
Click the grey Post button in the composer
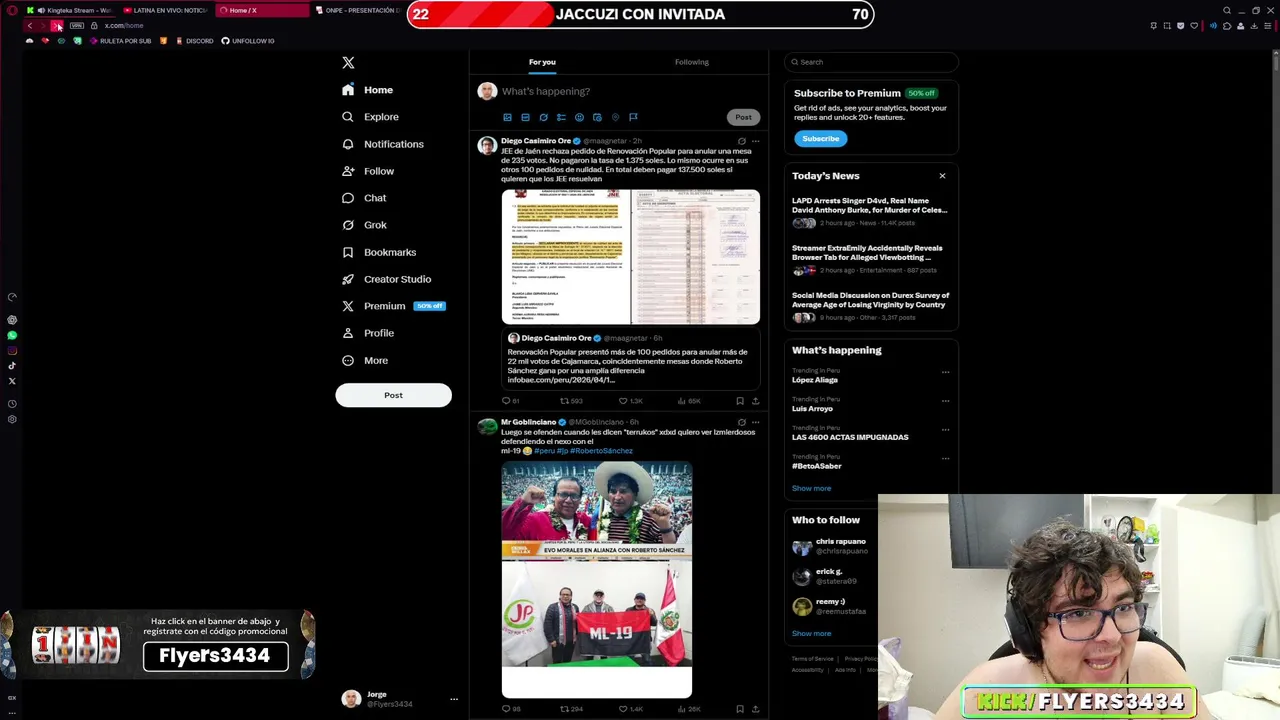click(743, 117)
